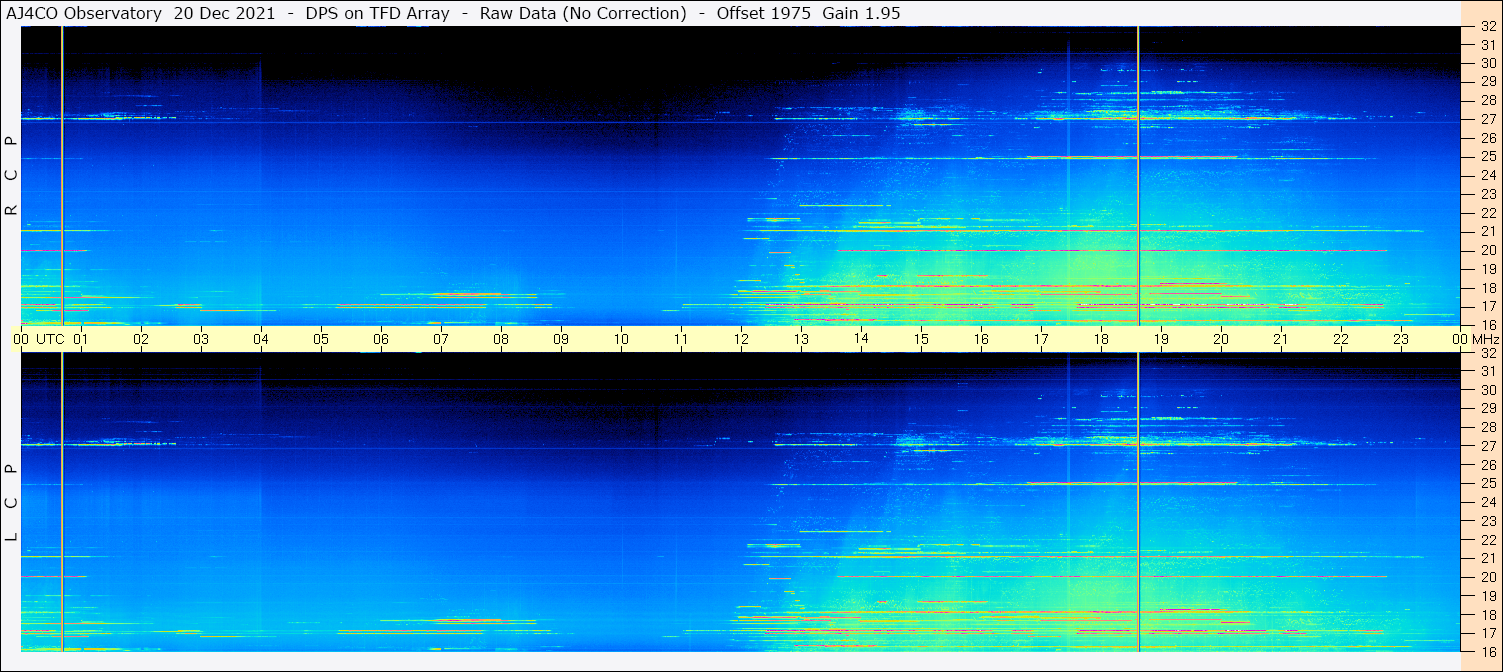Select the 17 hour tick label on time axis
The width and height of the screenshot is (1503, 672).
pyautogui.click(x=1041, y=339)
